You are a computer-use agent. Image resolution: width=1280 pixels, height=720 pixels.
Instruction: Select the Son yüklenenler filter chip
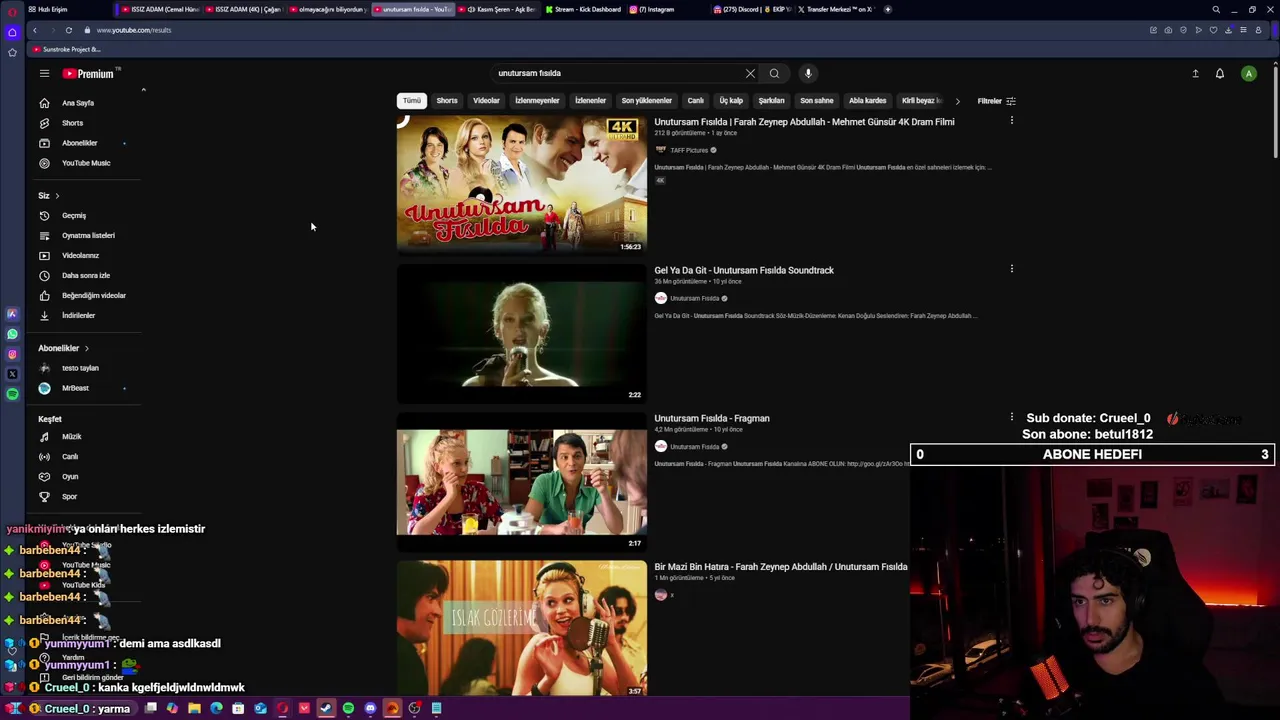pyautogui.click(x=646, y=101)
